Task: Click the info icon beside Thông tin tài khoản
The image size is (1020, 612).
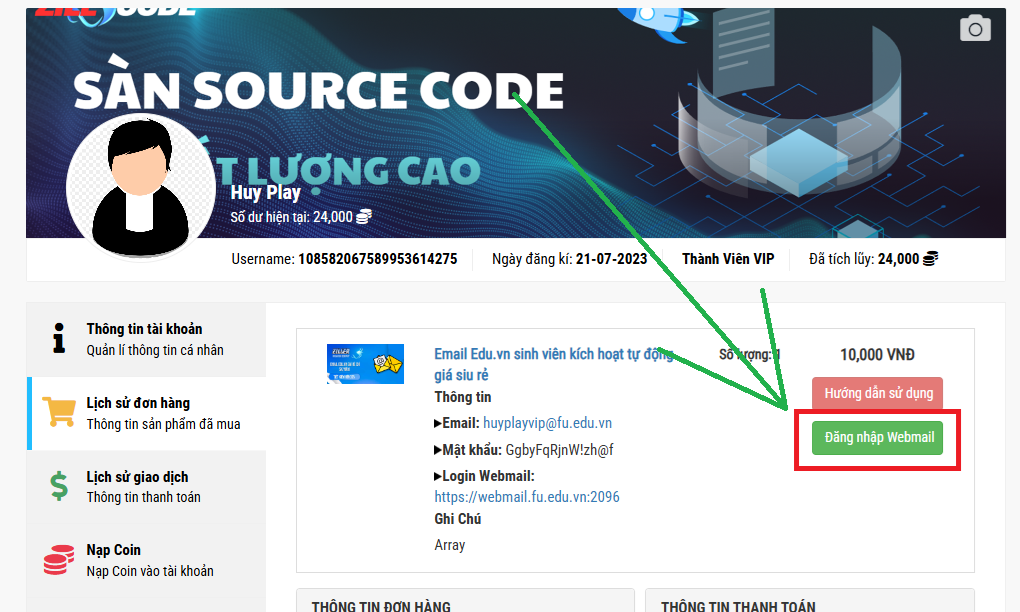Action: (59, 339)
